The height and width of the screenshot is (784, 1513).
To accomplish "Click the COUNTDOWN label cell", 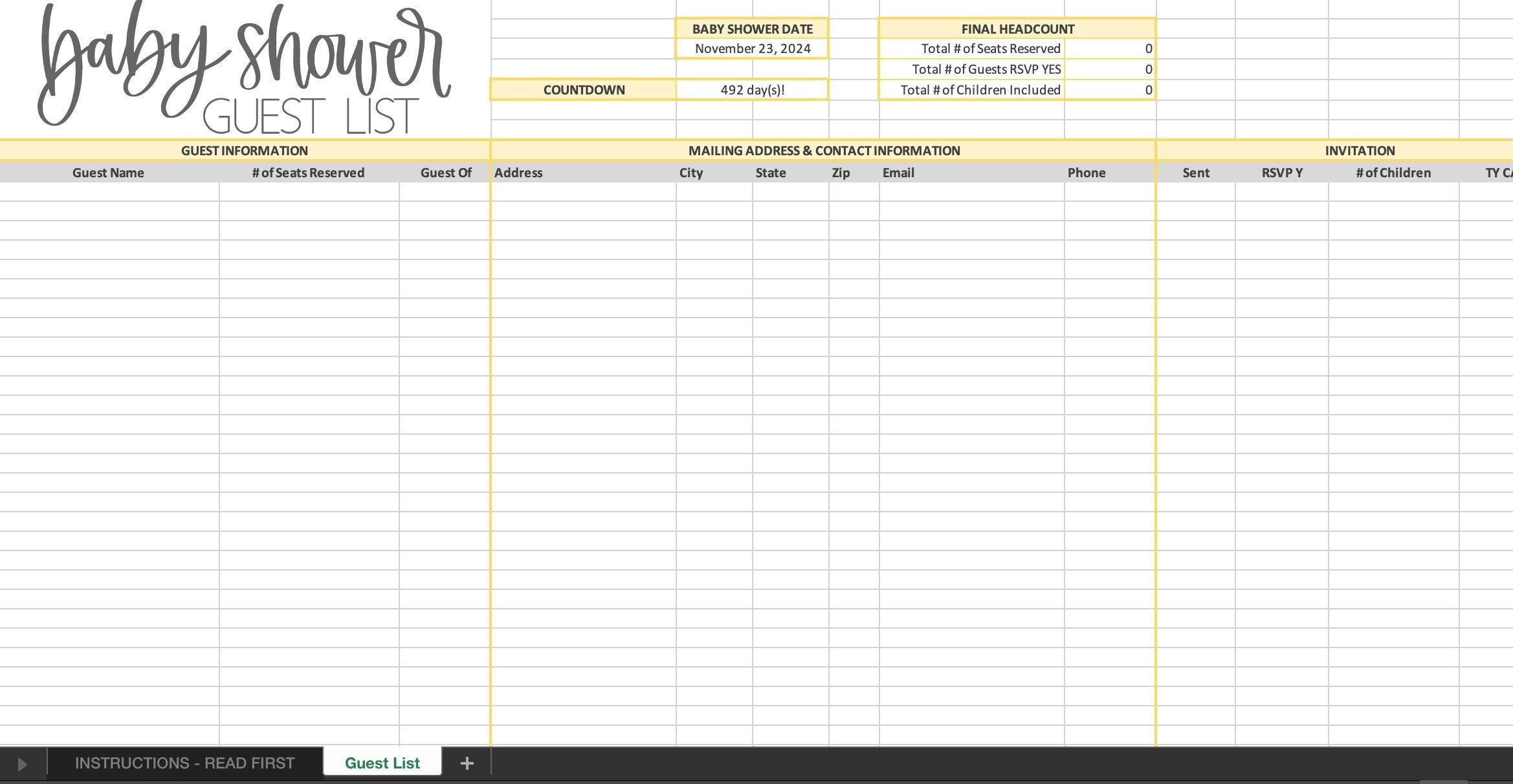I will click(583, 90).
